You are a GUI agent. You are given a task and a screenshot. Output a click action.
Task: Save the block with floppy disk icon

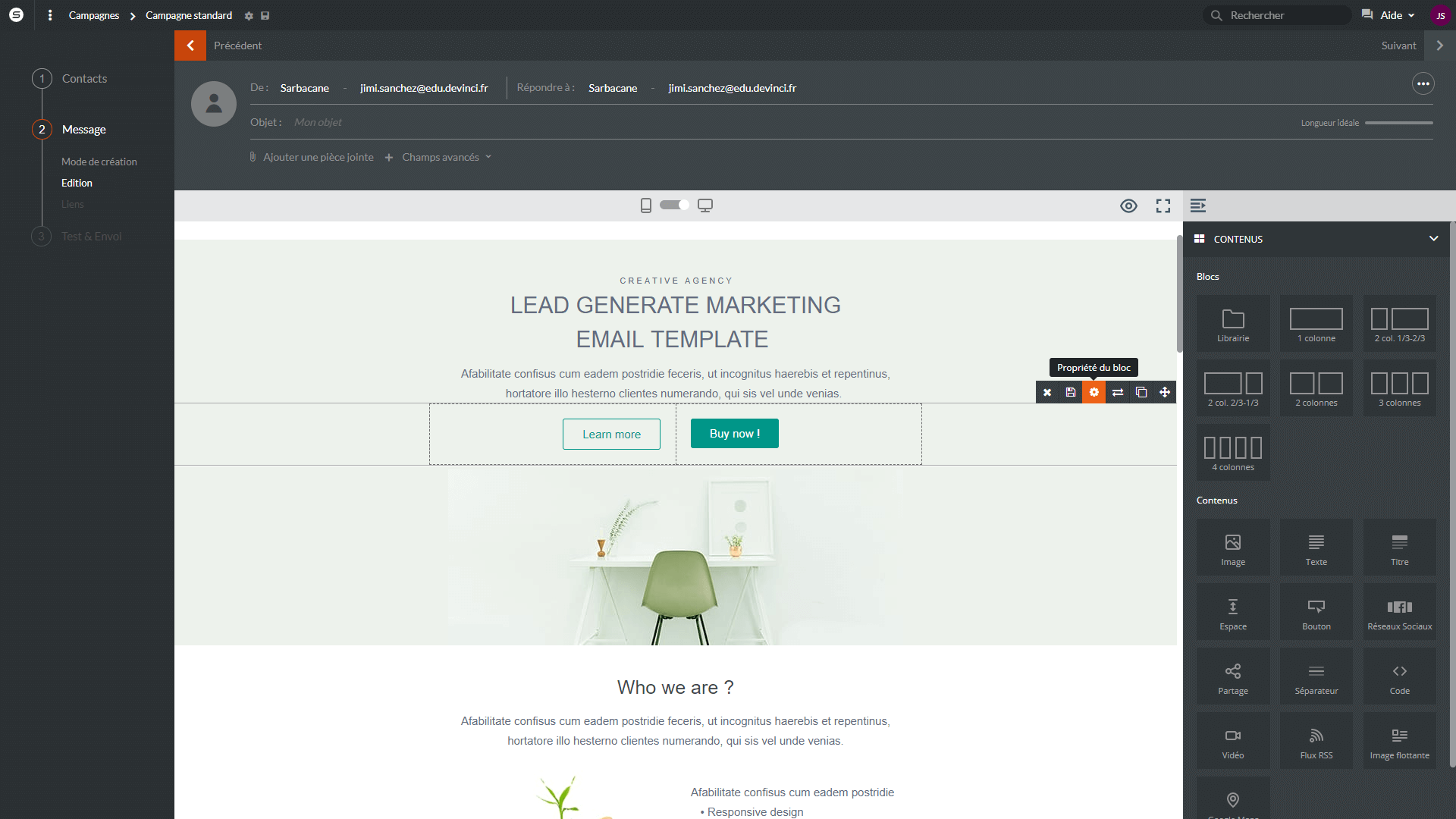pyautogui.click(x=1071, y=392)
